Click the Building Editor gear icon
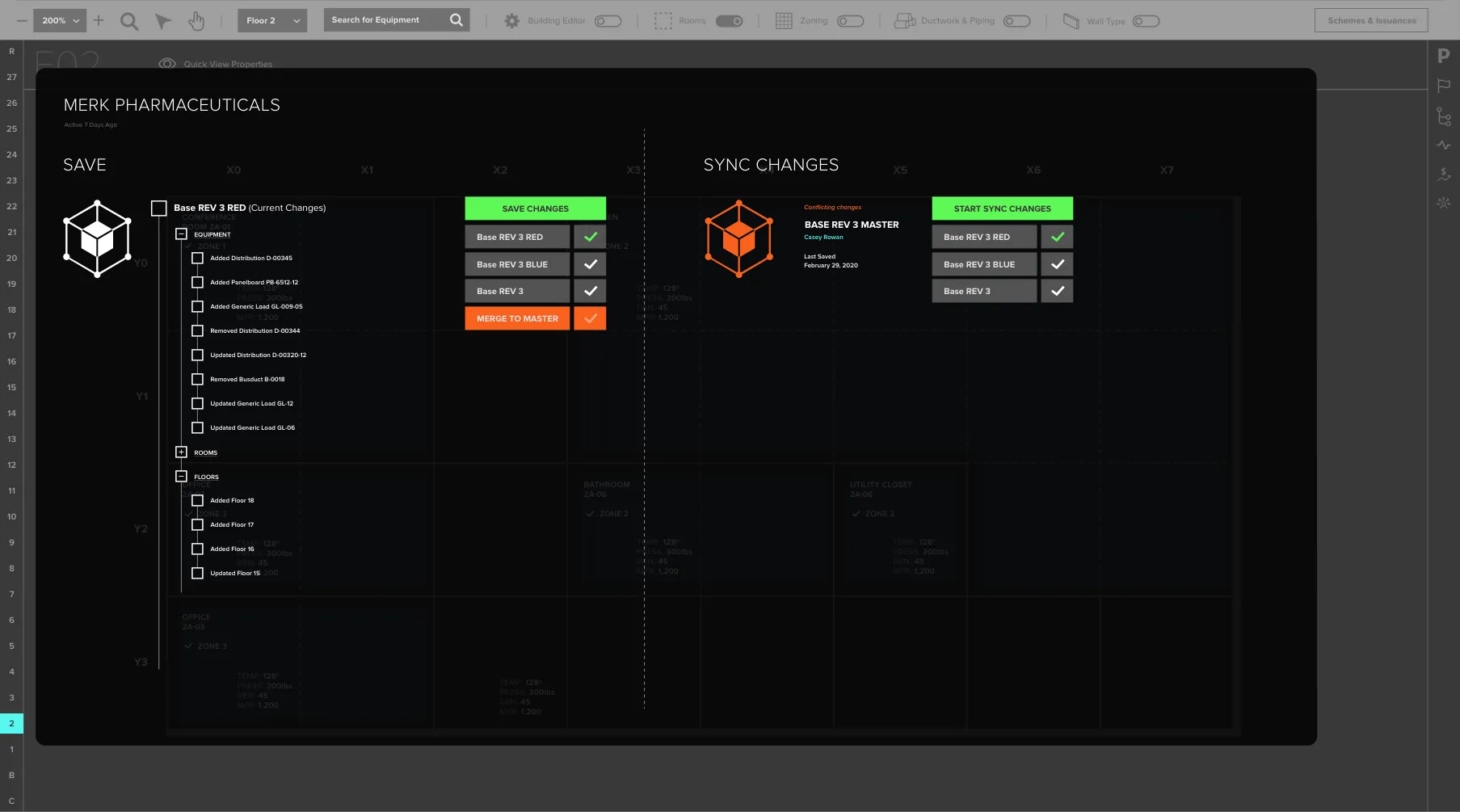 511,21
